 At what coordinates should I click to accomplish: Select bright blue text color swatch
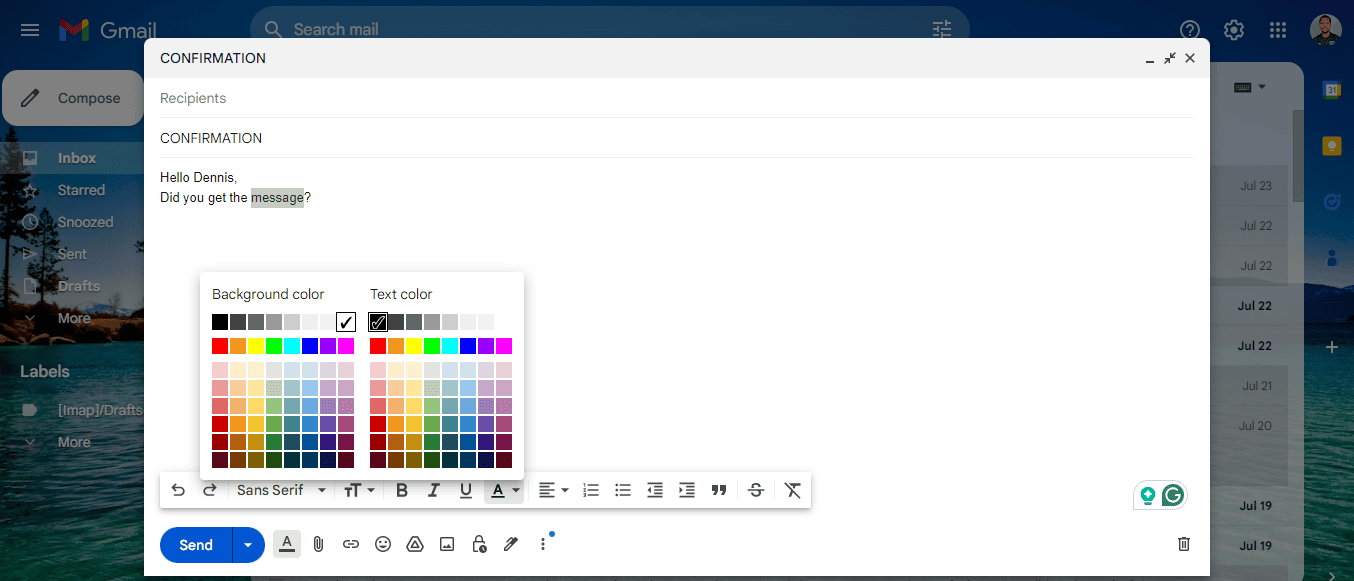(x=468, y=346)
